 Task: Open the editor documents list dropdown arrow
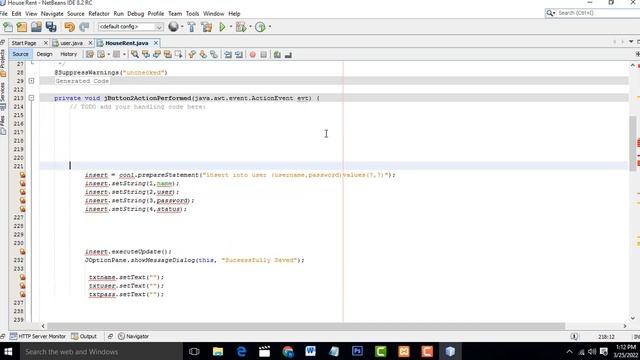click(631, 42)
